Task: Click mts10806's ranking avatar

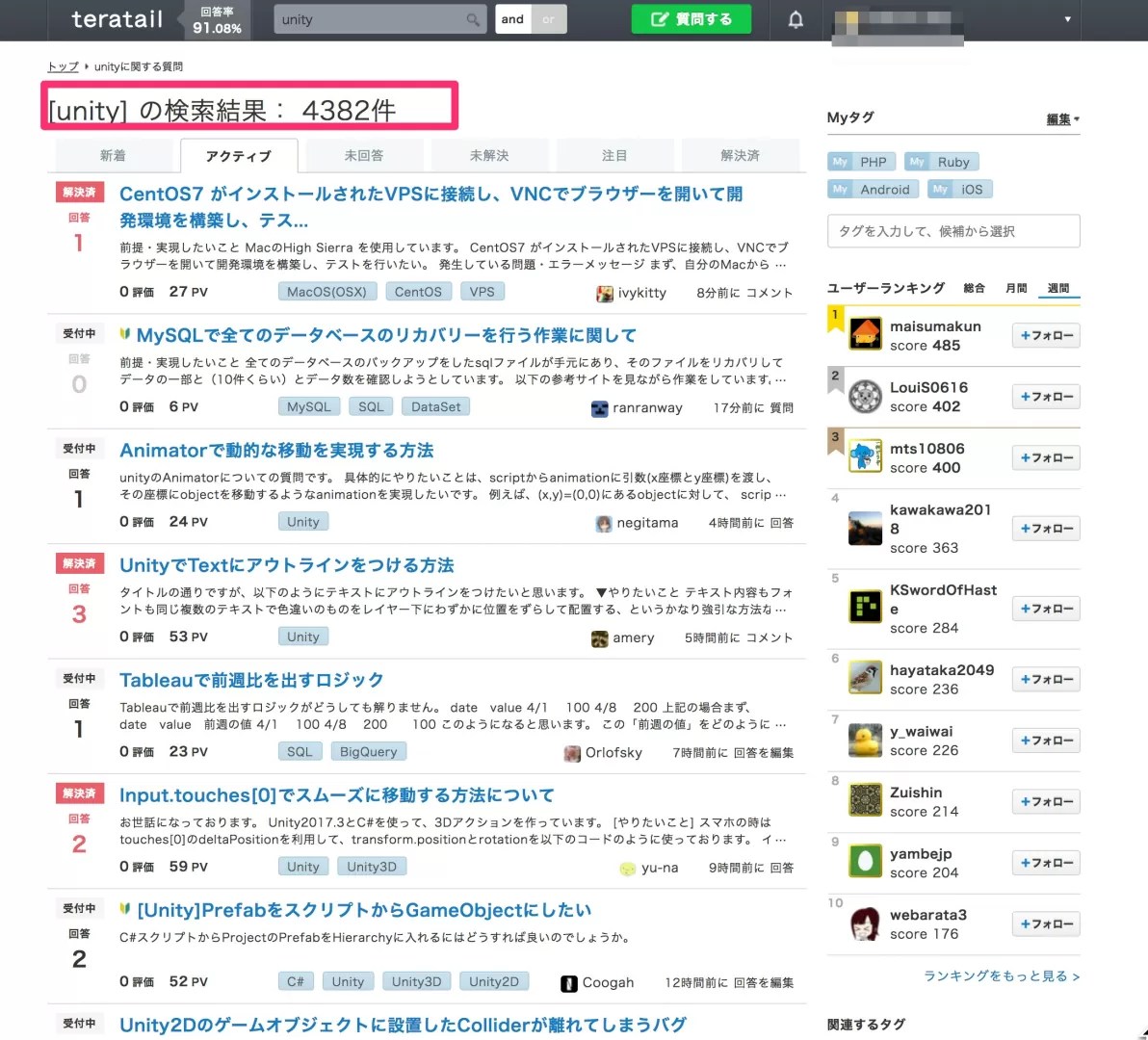Action: click(x=865, y=456)
